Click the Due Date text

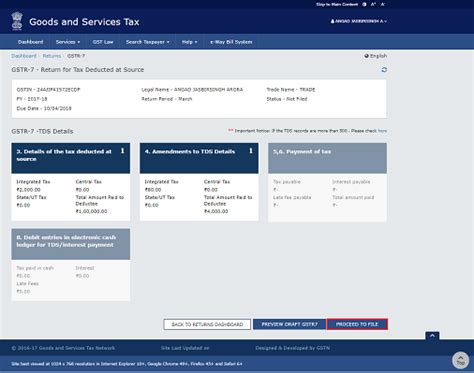point(44,108)
